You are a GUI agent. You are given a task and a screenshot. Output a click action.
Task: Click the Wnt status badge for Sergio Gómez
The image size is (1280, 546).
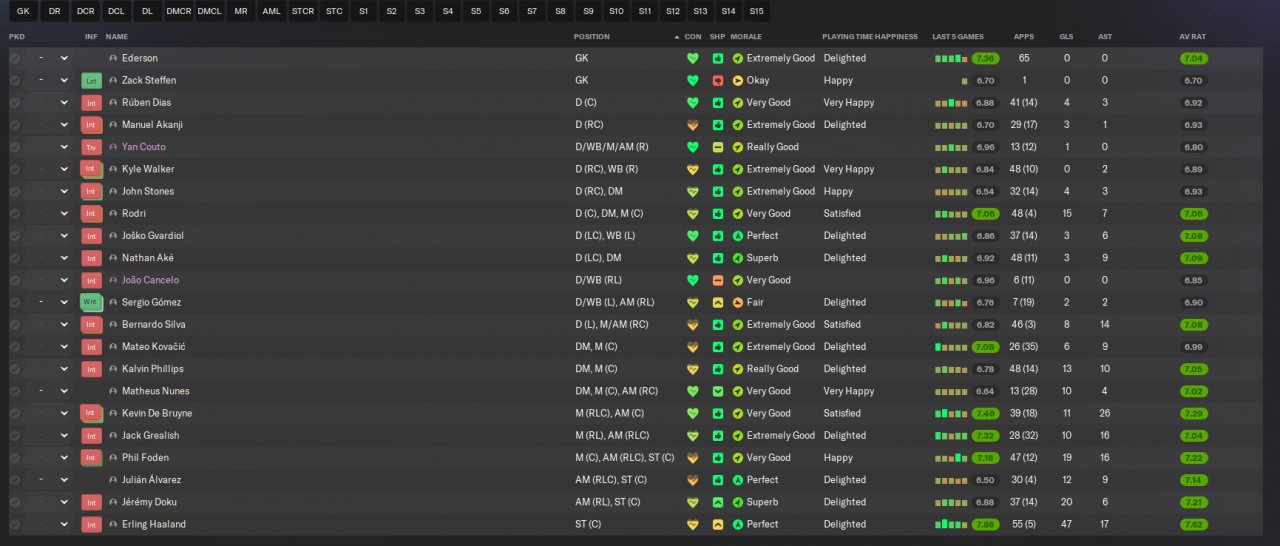[x=91, y=302]
